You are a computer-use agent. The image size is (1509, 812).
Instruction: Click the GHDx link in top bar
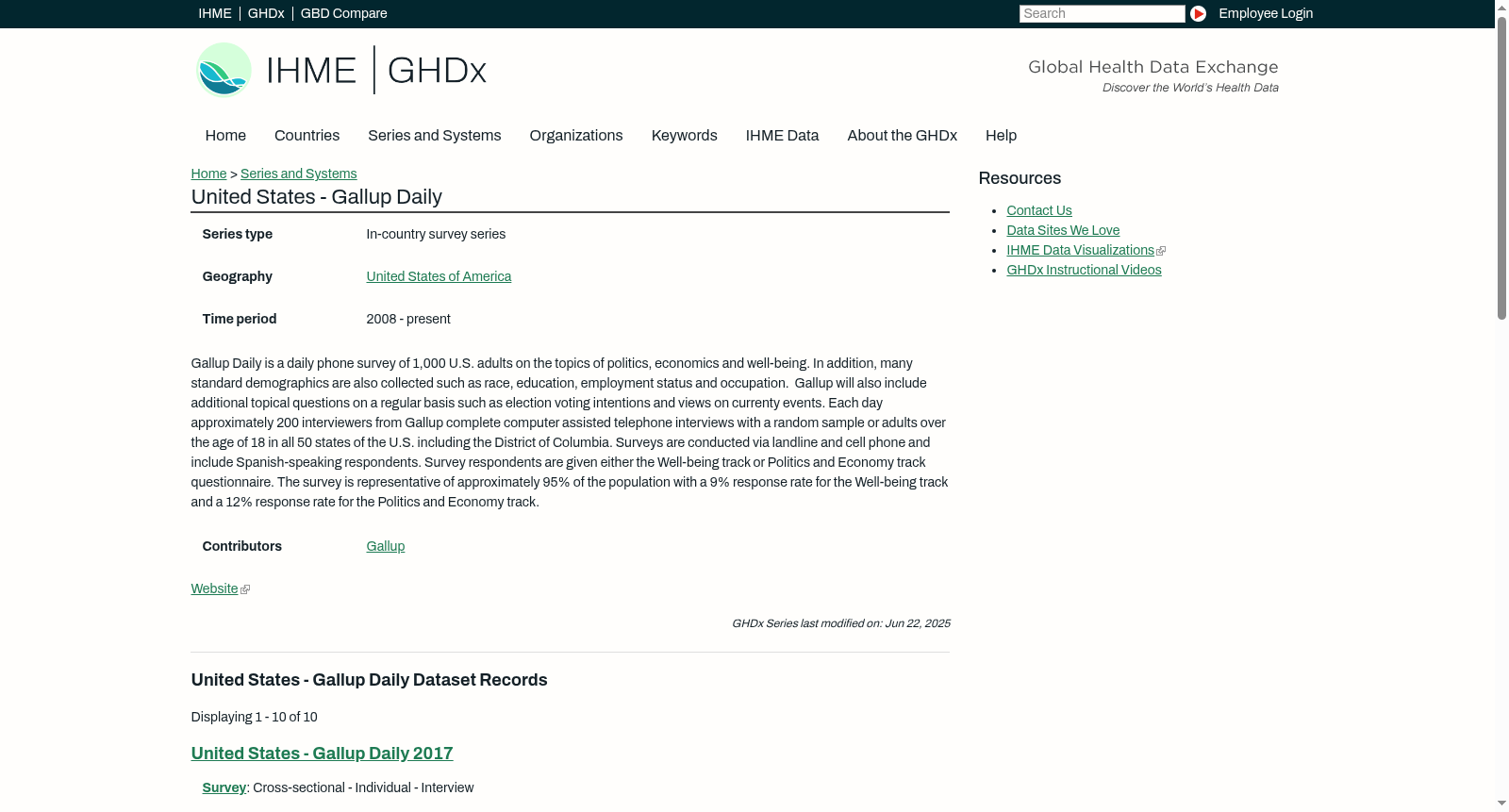click(266, 13)
